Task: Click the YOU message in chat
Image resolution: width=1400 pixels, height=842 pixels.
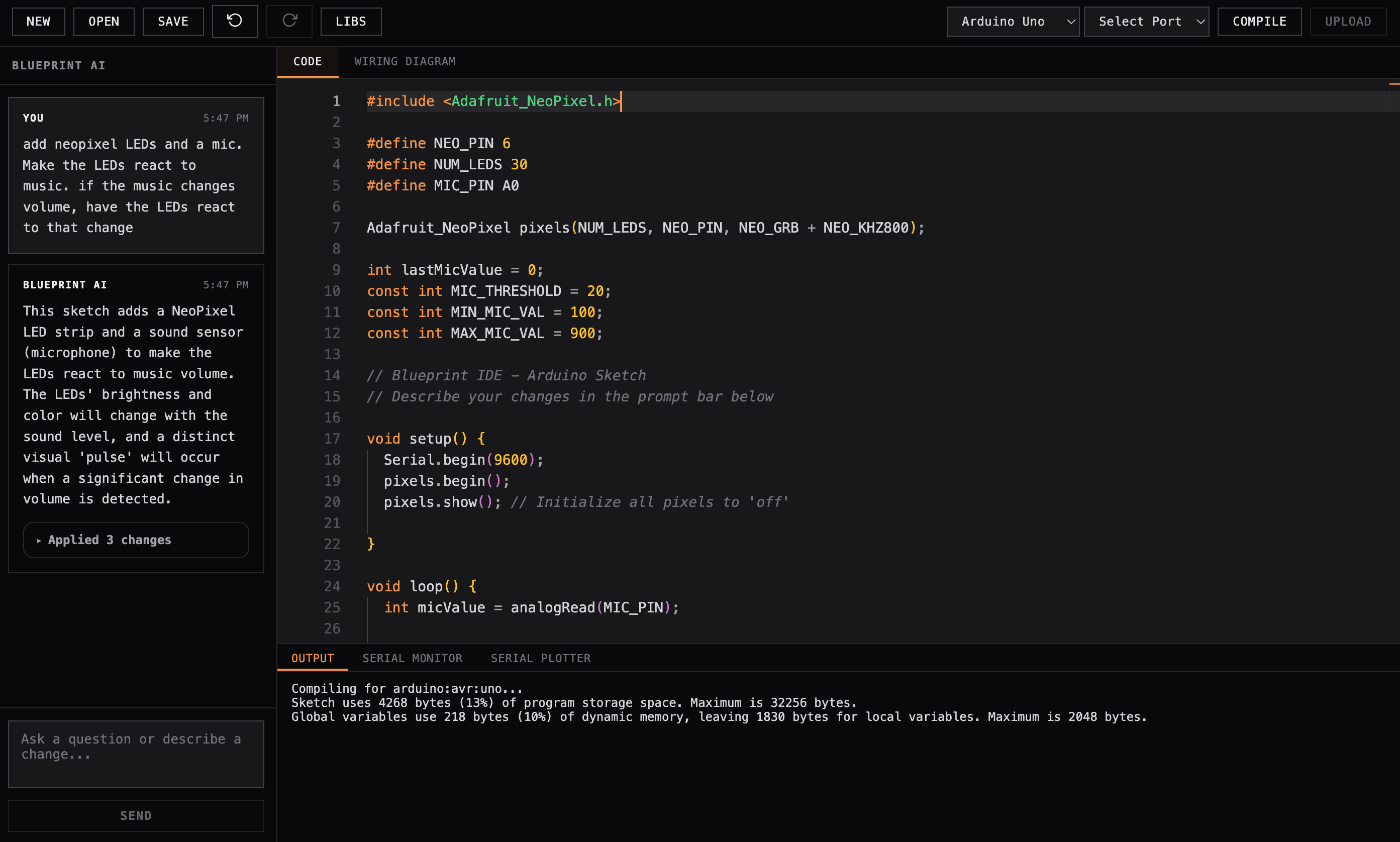Action: [x=136, y=175]
